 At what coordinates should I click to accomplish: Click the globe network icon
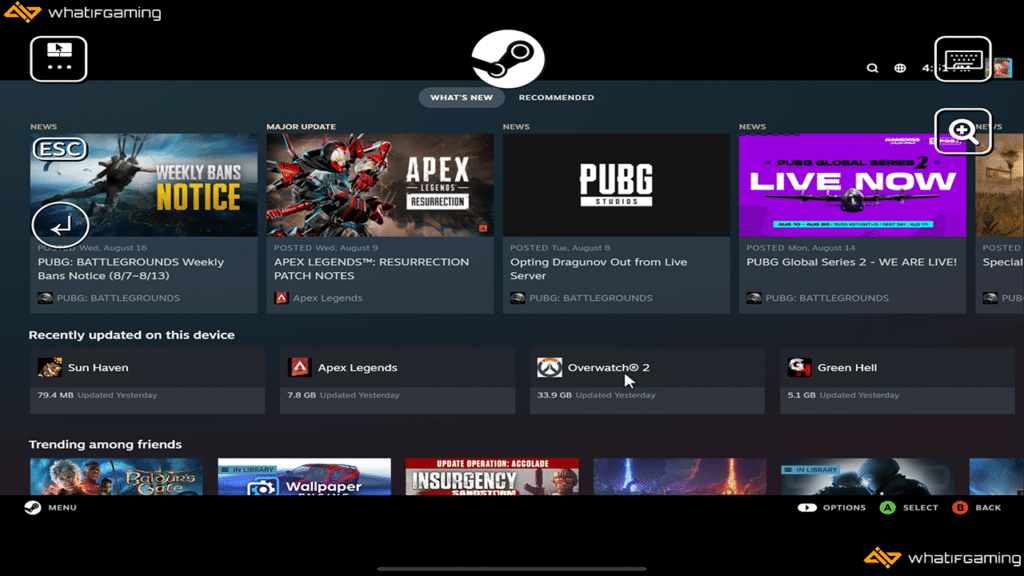coord(900,68)
